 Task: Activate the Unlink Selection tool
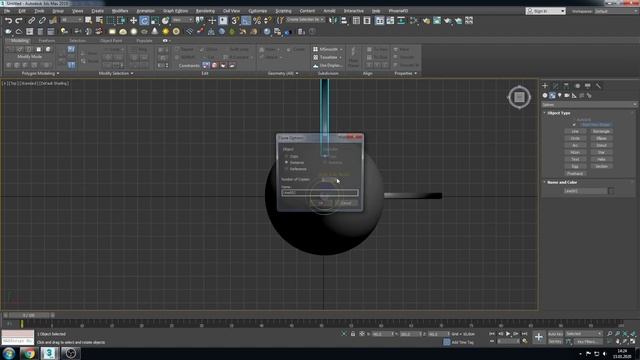(42, 20)
